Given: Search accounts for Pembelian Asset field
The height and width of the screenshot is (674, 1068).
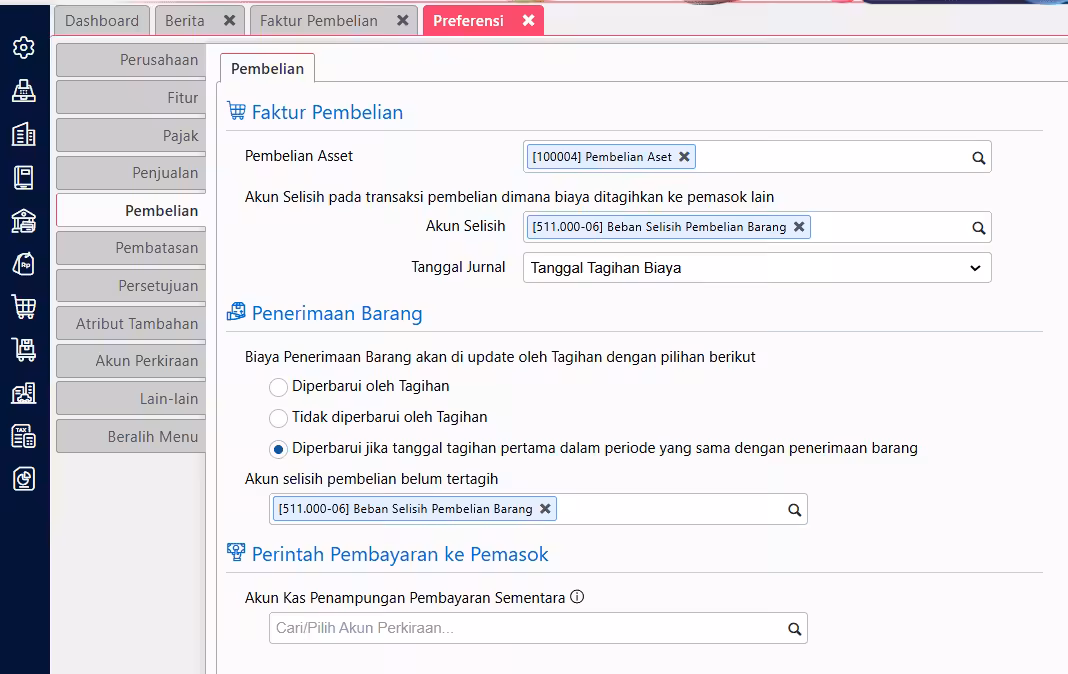Looking at the screenshot, I should [978, 158].
